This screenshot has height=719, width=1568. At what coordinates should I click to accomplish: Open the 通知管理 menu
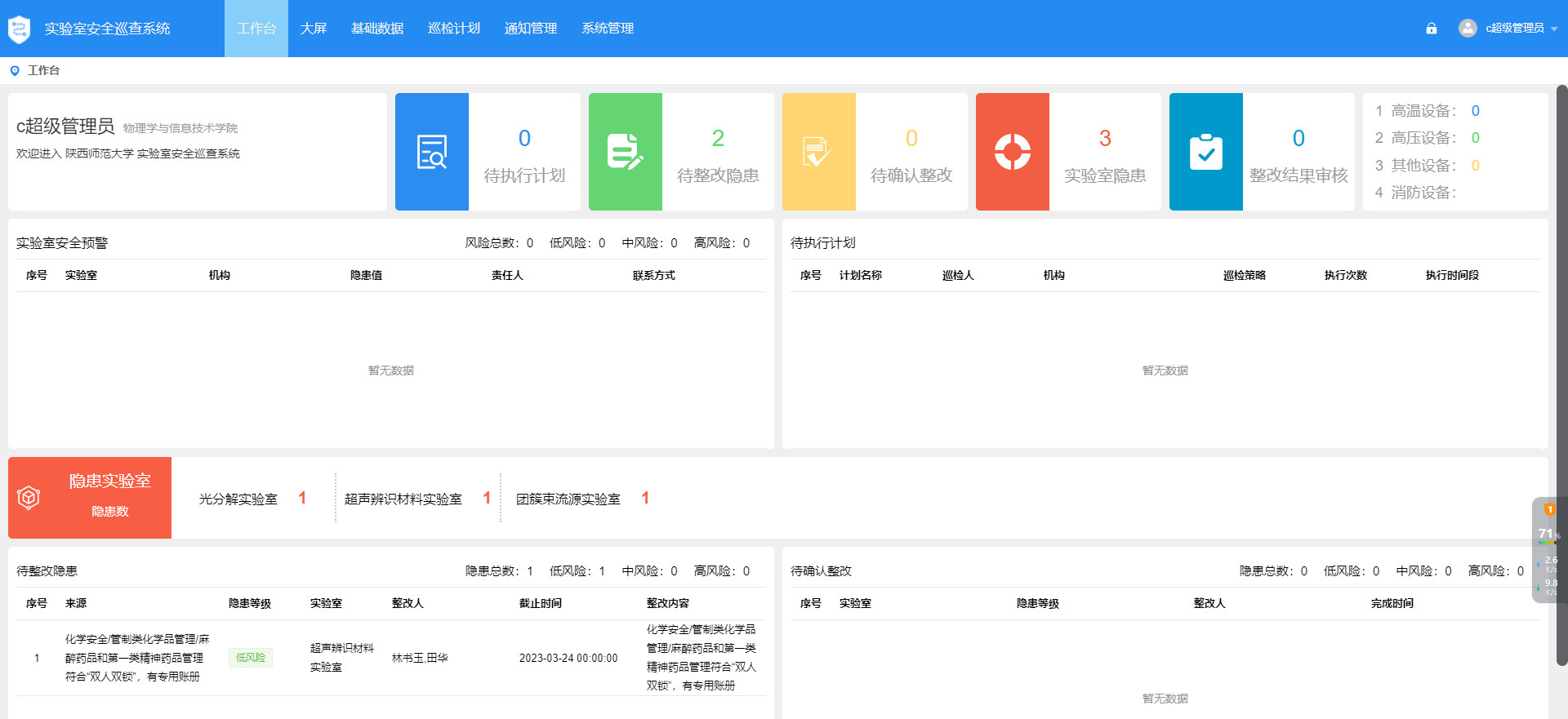(531, 29)
